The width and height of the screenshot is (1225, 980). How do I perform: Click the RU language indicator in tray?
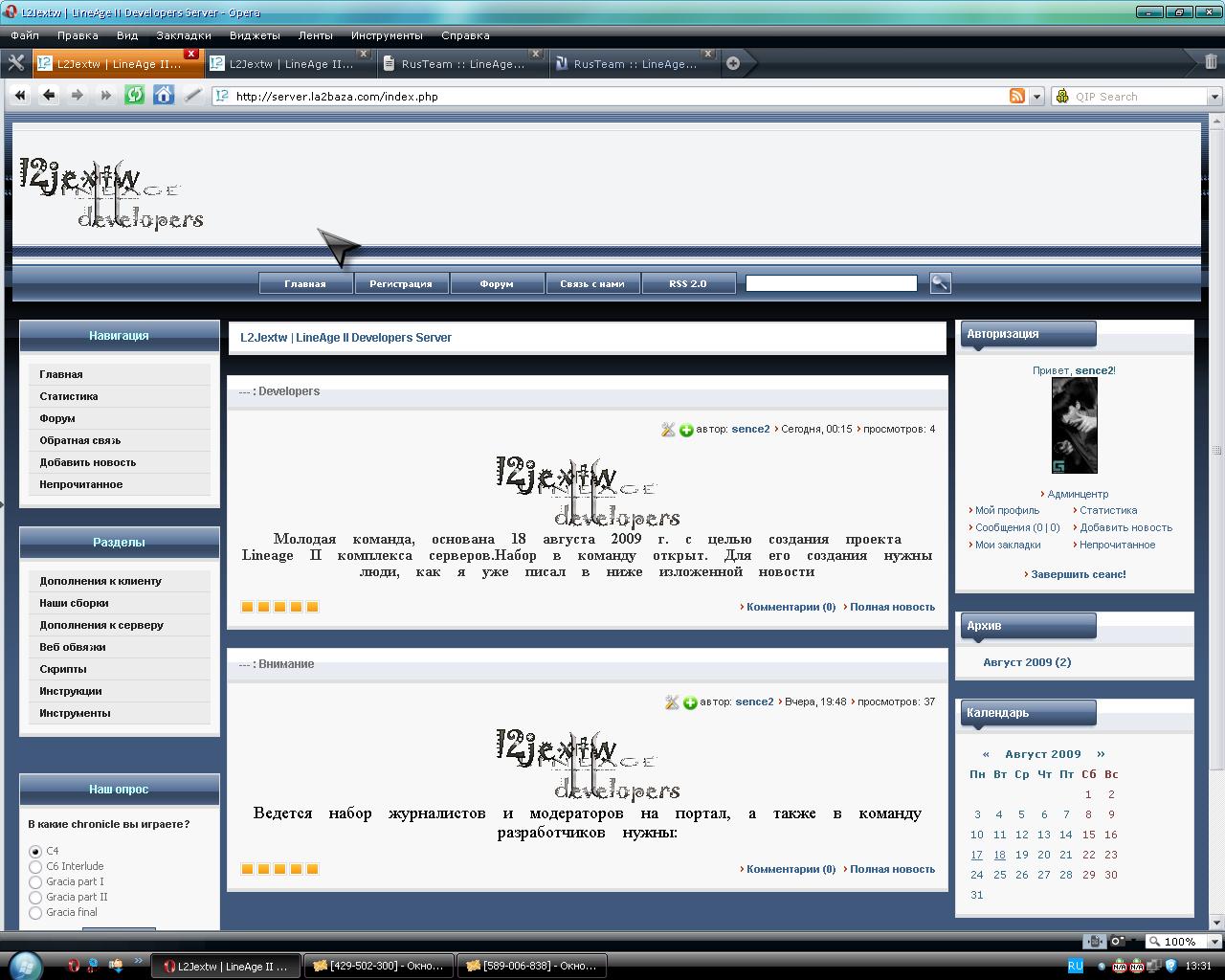[1075, 966]
